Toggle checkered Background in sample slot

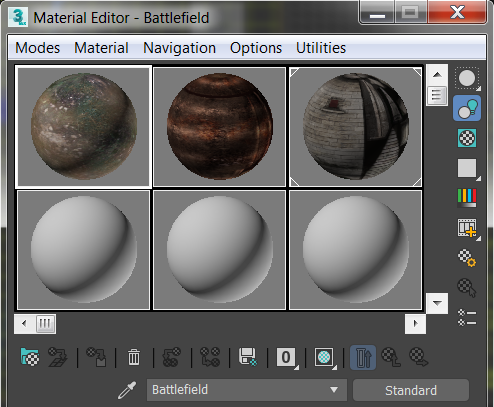pos(467,138)
